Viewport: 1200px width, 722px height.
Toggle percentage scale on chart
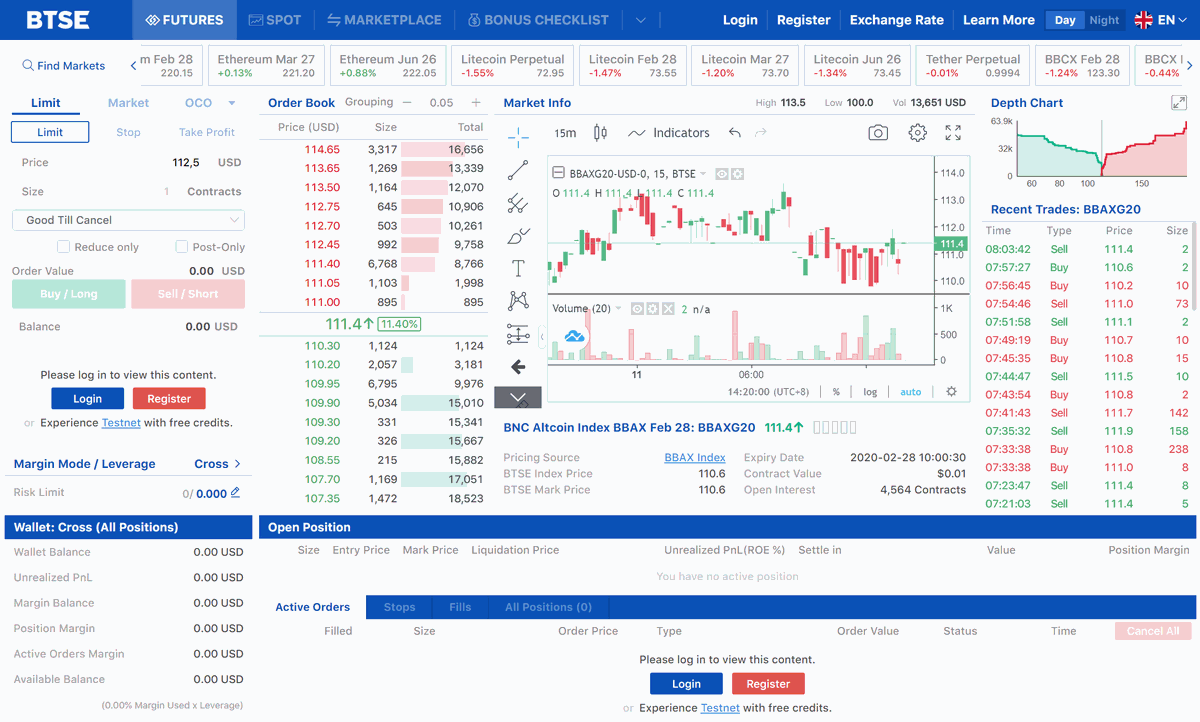click(836, 392)
